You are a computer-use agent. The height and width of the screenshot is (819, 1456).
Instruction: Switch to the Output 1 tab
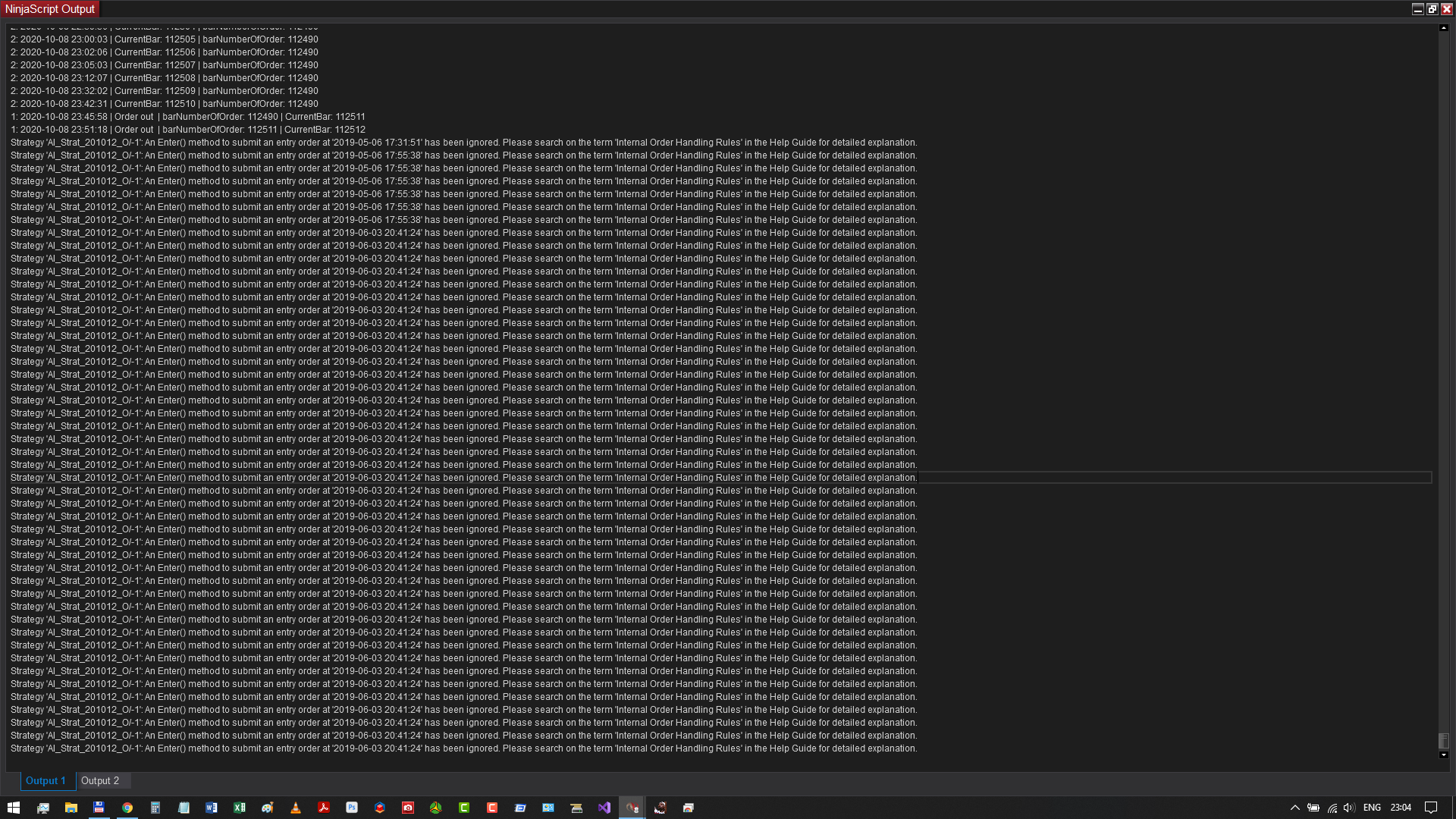tap(45, 780)
